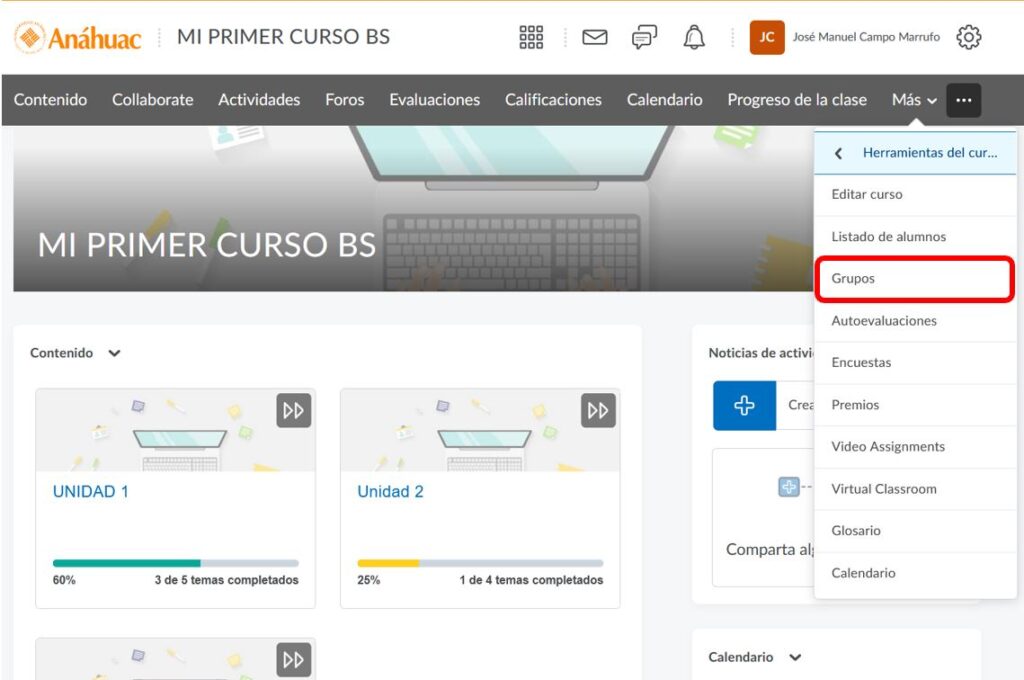
Task: Click the three-dots navbar options button
Action: (964, 100)
